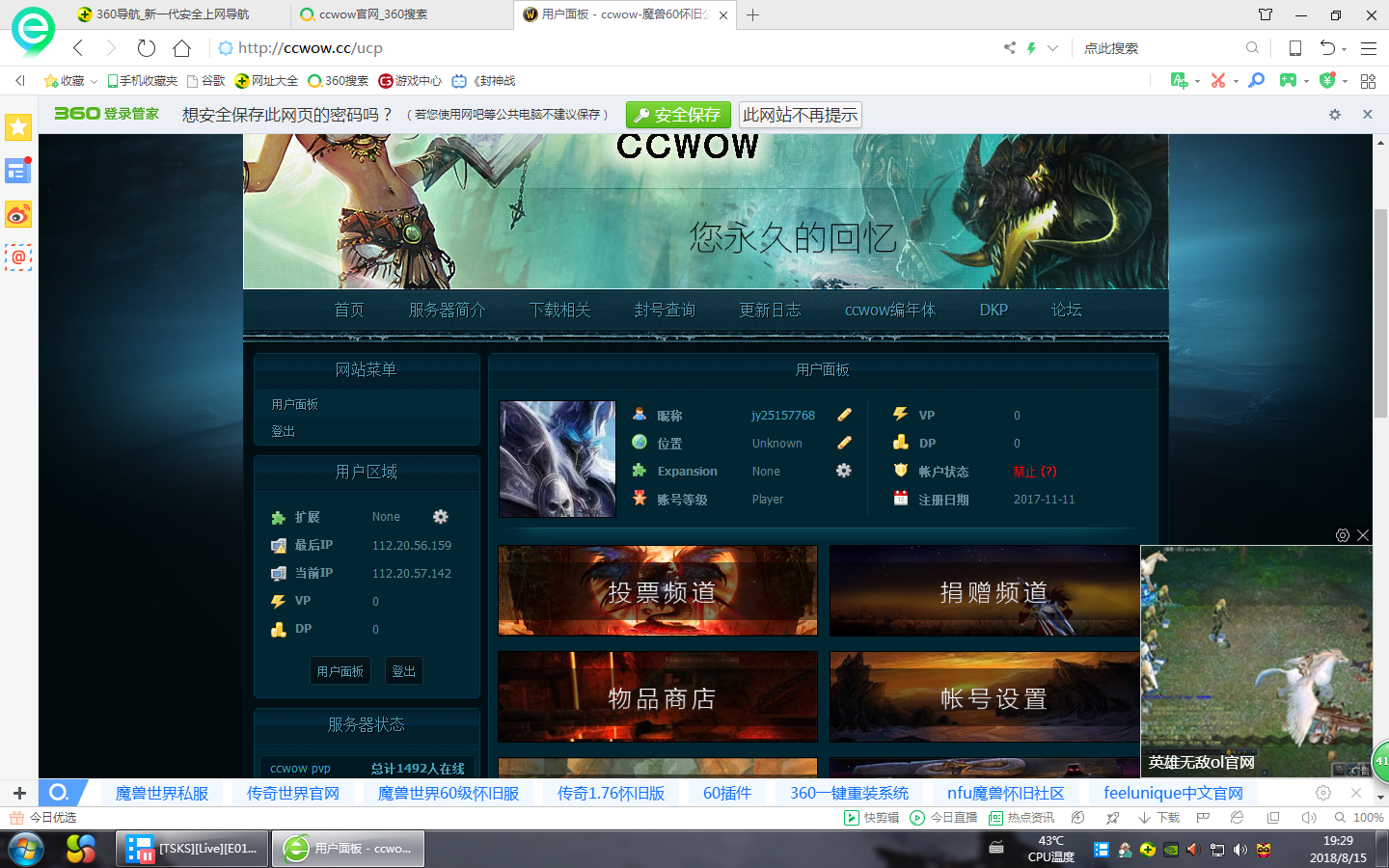
Task: Click the NVIDIA icon in the system tray
Action: (1170, 850)
